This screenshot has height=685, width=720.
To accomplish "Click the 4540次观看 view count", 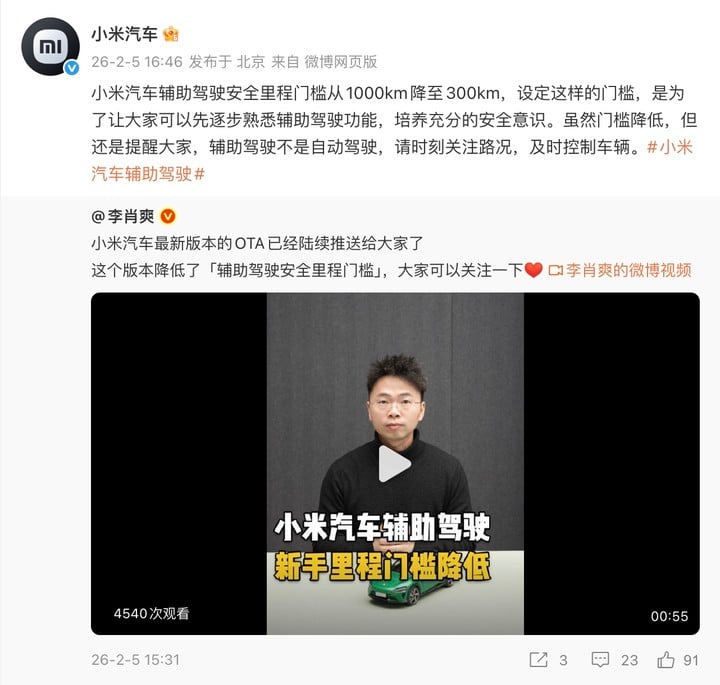I will point(151,613).
